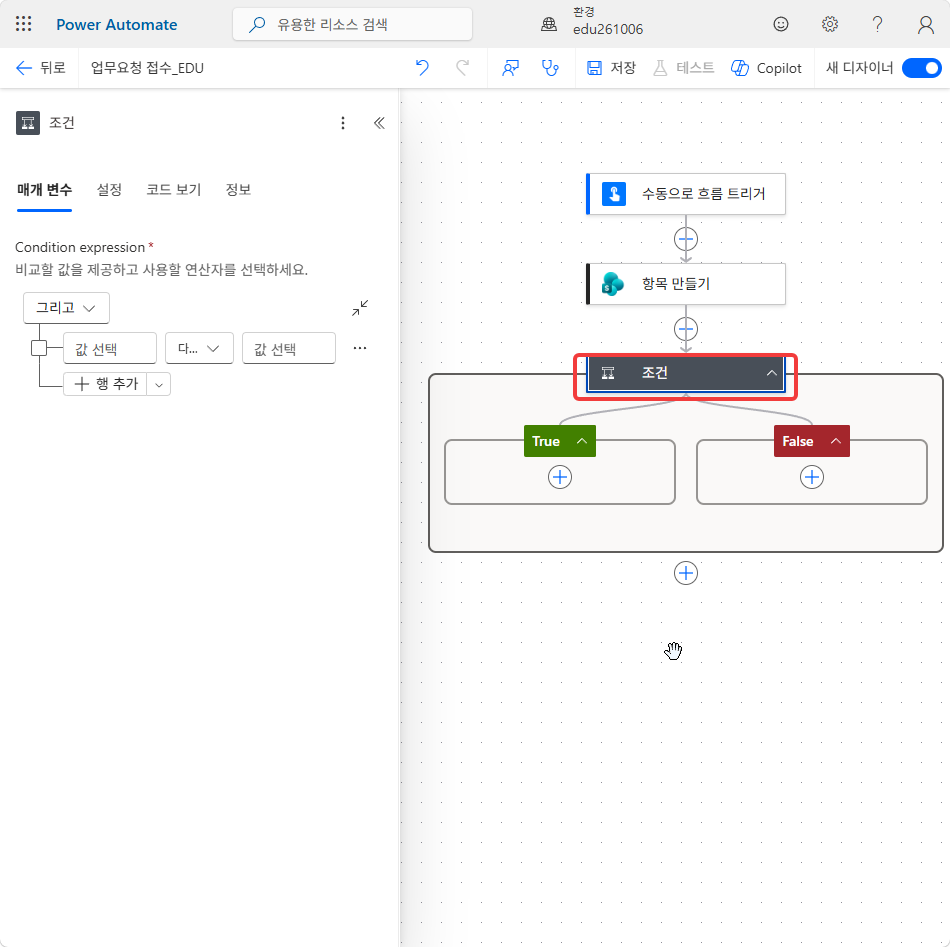
Task: Toggle the 새 디자이너 switch
Action: coord(921,68)
